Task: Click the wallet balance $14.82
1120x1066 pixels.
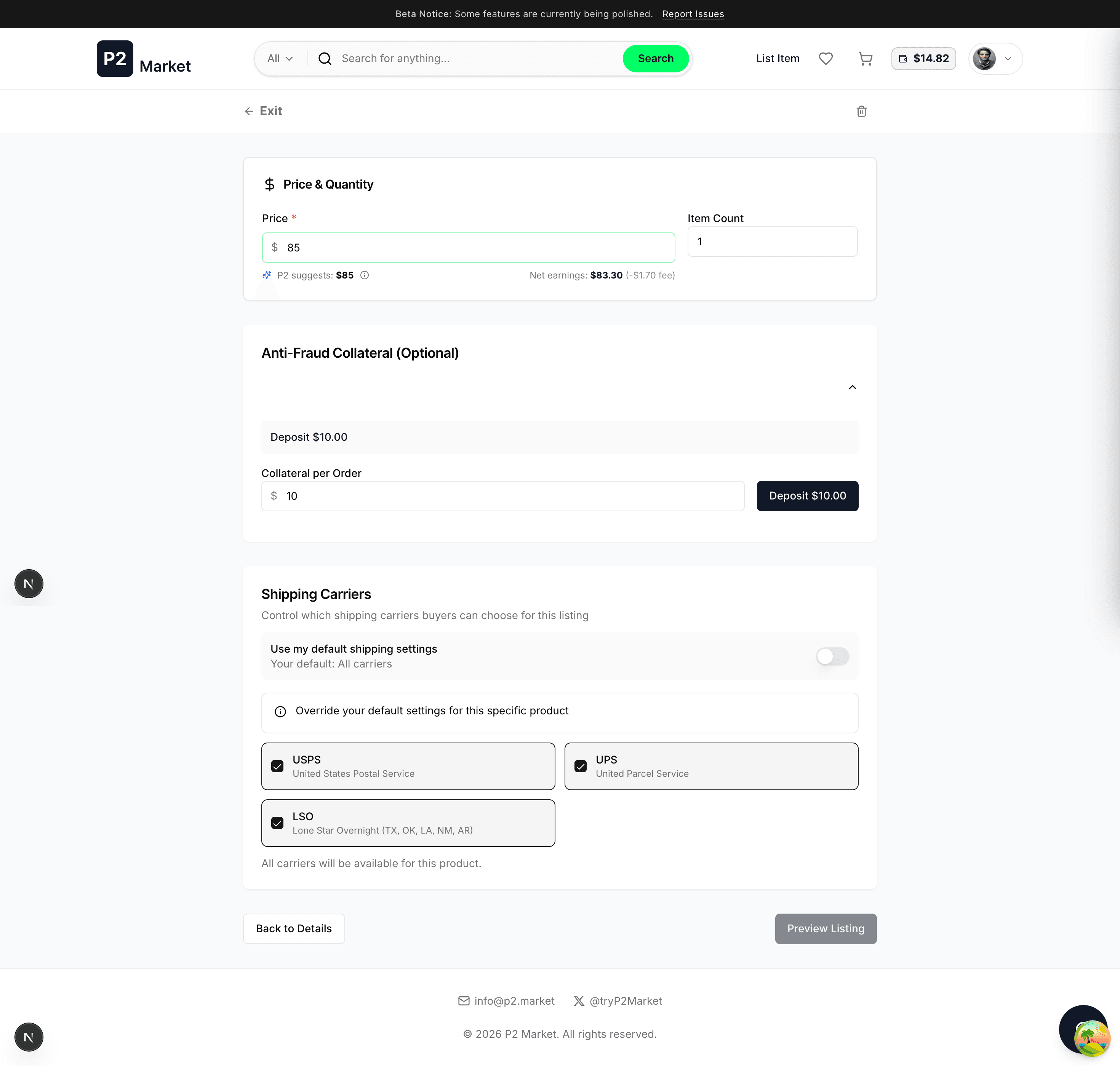Action: point(923,59)
